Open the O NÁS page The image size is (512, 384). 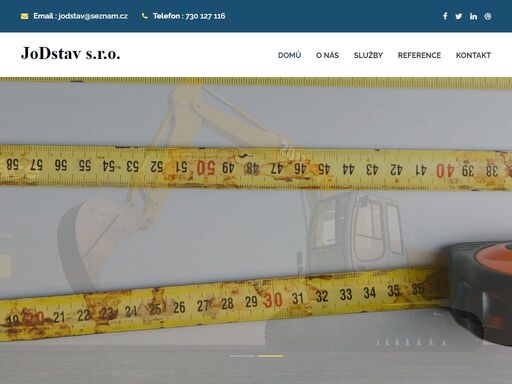click(327, 55)
